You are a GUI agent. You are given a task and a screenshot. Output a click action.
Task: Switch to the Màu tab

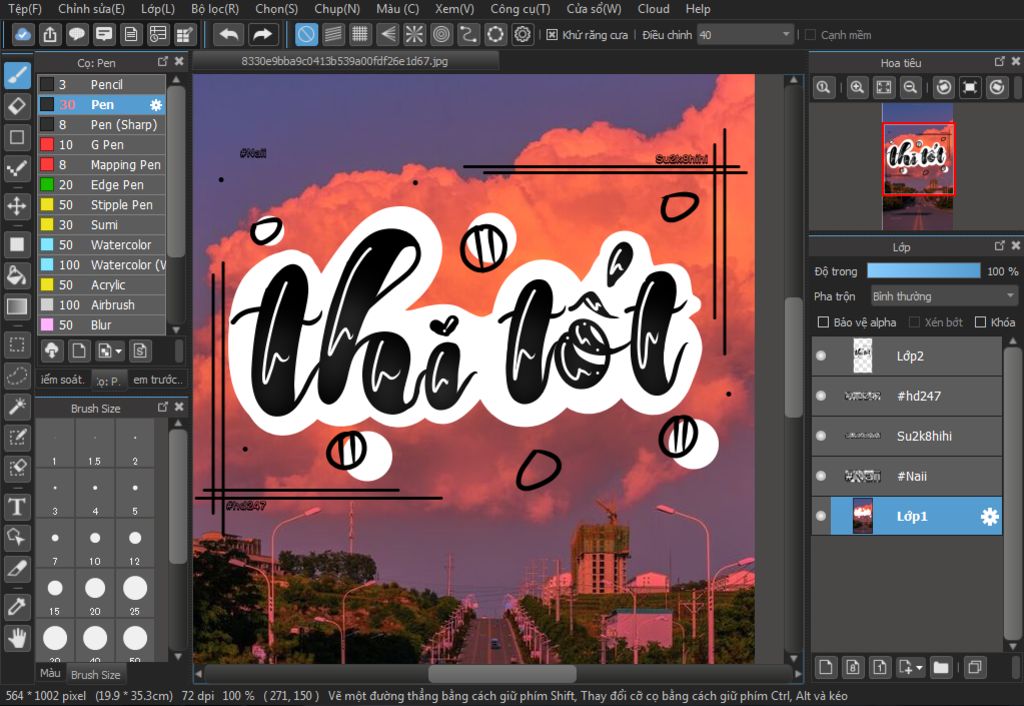50,673
